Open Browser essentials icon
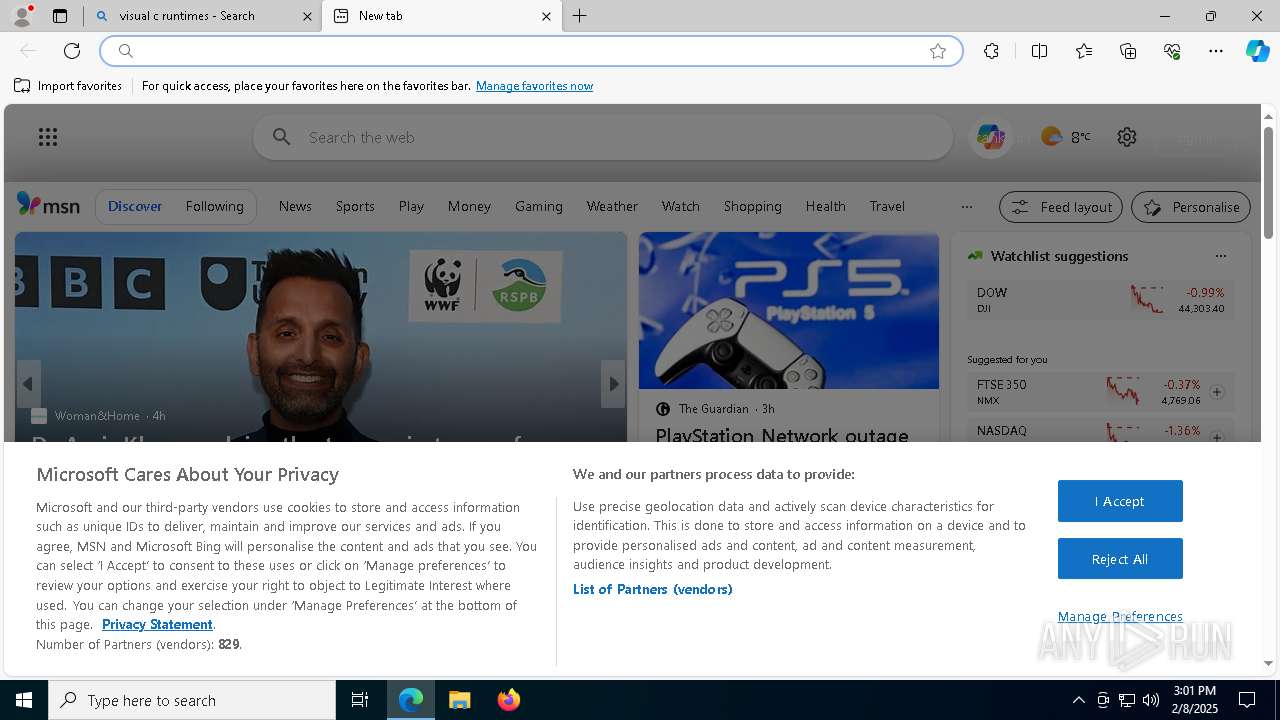The height and width of the screenshot is (720, 1280). click(1172, 51)
